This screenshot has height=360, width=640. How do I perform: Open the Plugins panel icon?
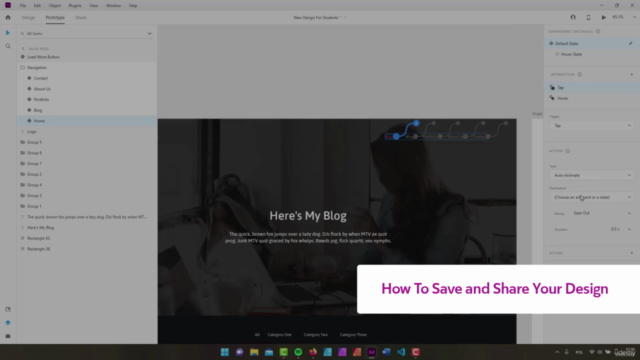click(8, 336)
